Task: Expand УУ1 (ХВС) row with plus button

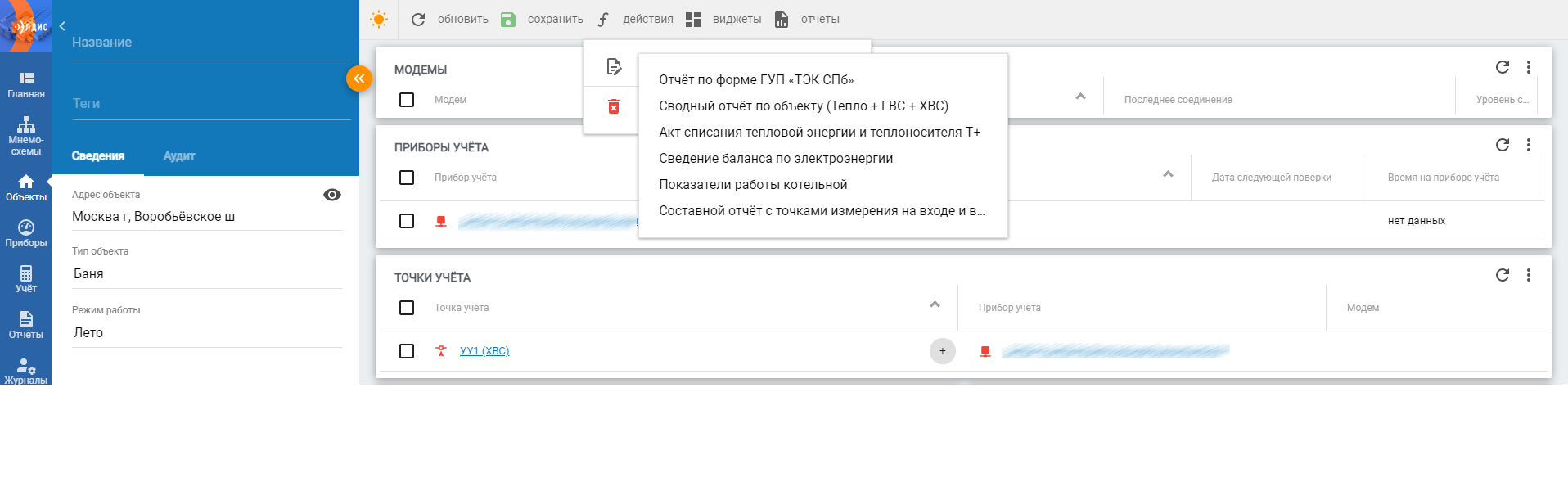Action: pos(943,351)
